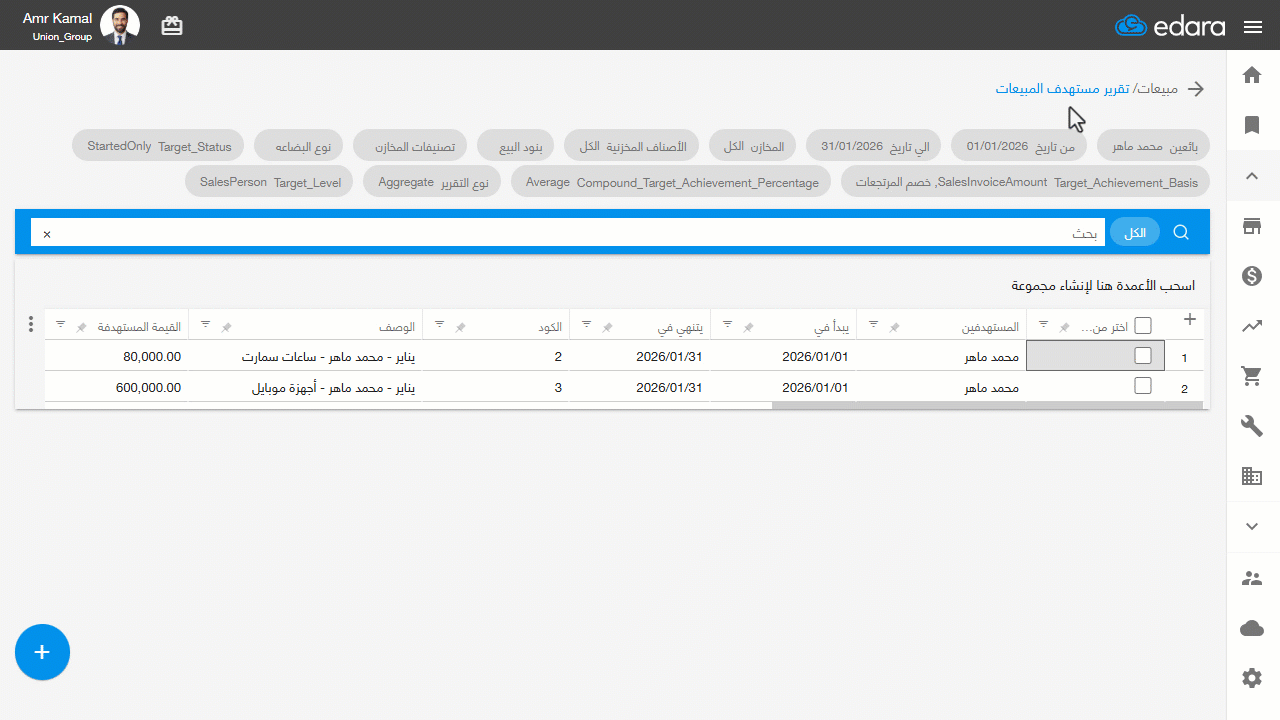Click the بائعين محمد ماهر filter chip
The image size is (1280, 720).
(x=1154, y=146)
